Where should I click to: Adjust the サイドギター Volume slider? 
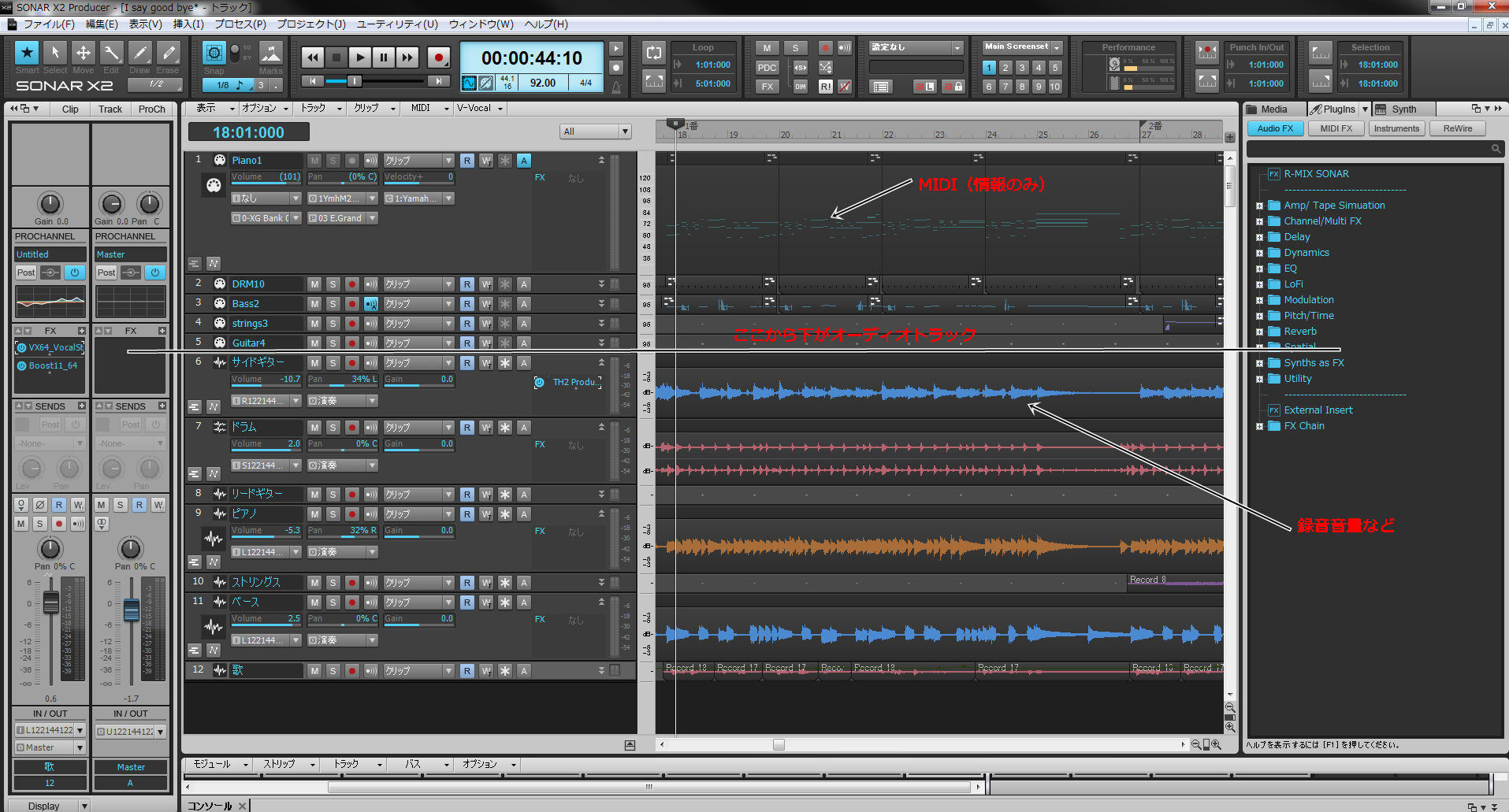[x=266, y=380]
